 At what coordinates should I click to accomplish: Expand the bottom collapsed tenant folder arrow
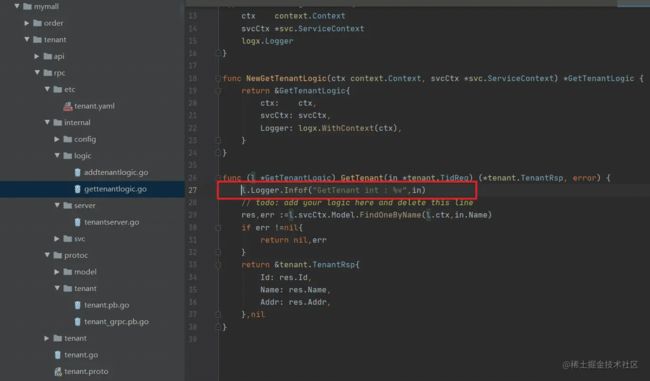(47, 338)
